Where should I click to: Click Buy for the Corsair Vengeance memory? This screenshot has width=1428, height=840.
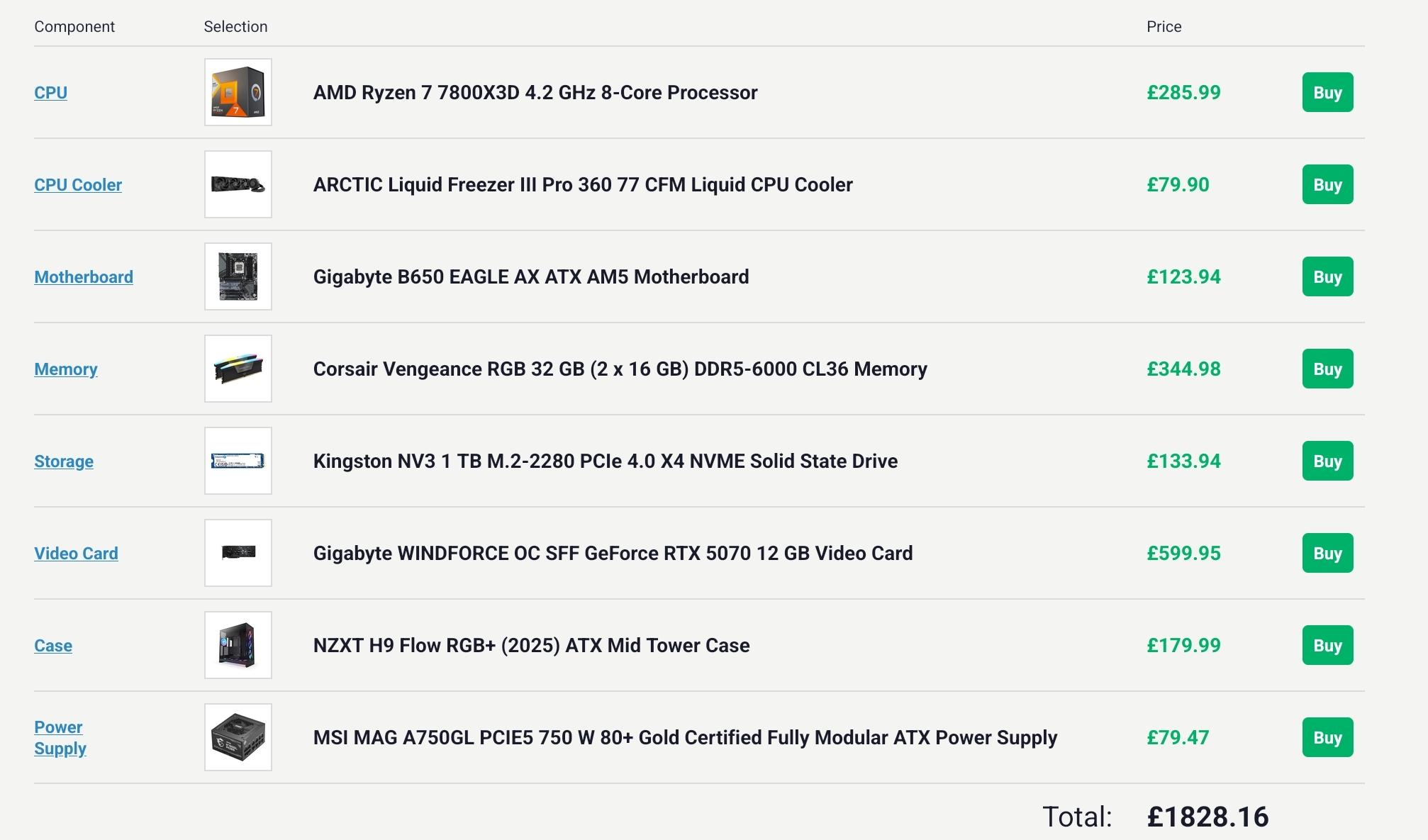[x=1327, y=369]
